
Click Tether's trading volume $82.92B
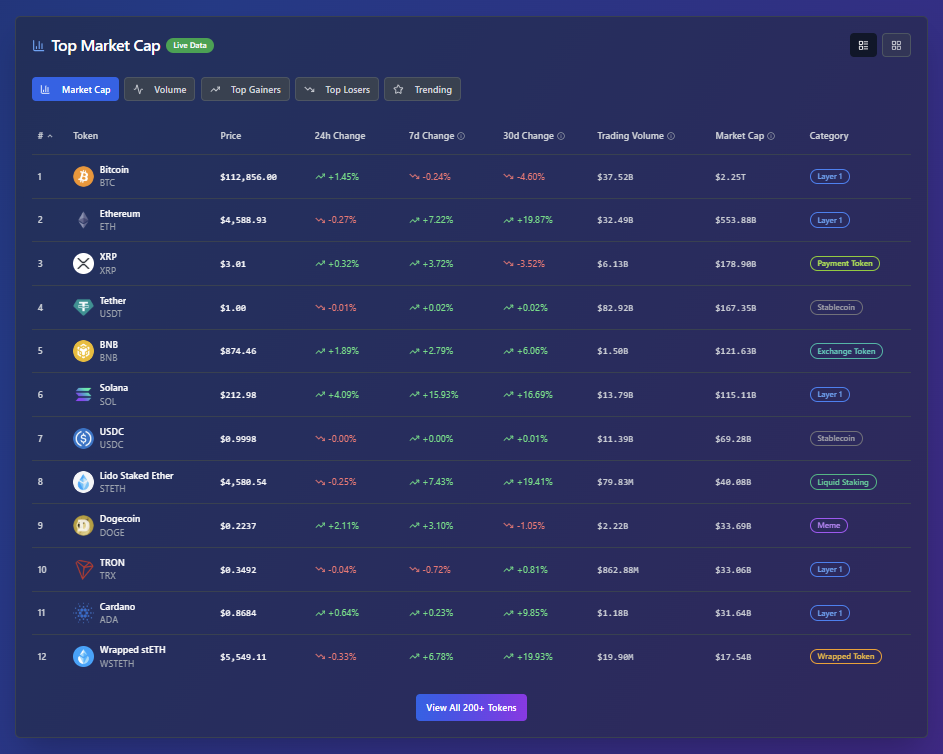pyautogui.click(x=615, y=308)
